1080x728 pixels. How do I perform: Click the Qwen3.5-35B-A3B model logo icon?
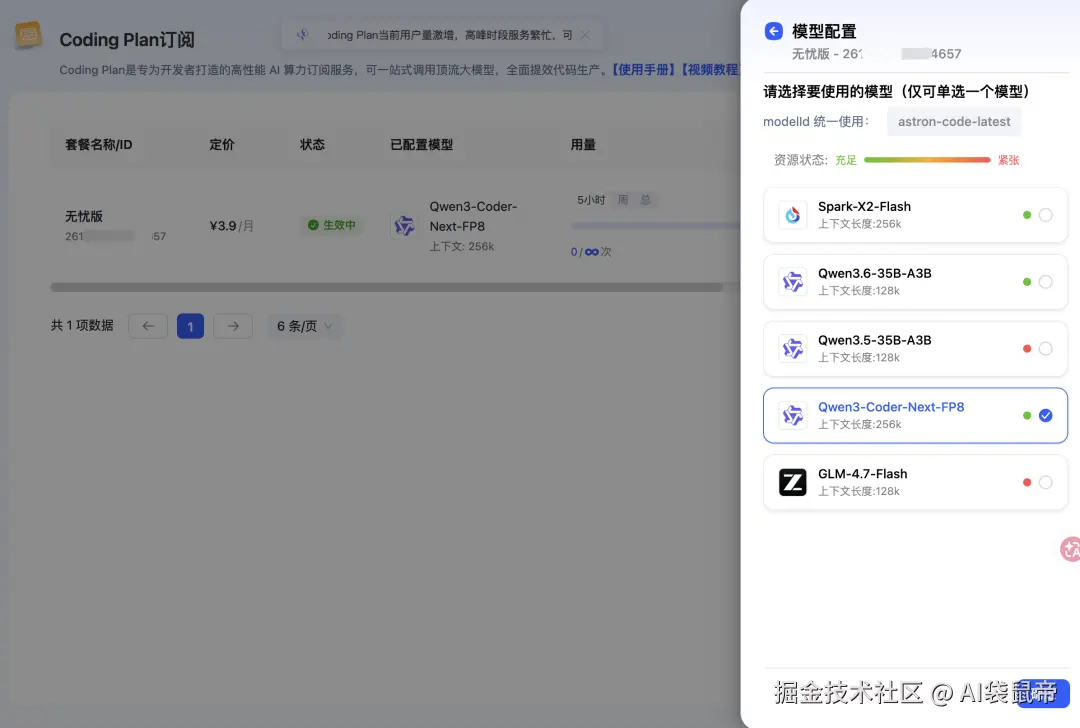point(792,349)
